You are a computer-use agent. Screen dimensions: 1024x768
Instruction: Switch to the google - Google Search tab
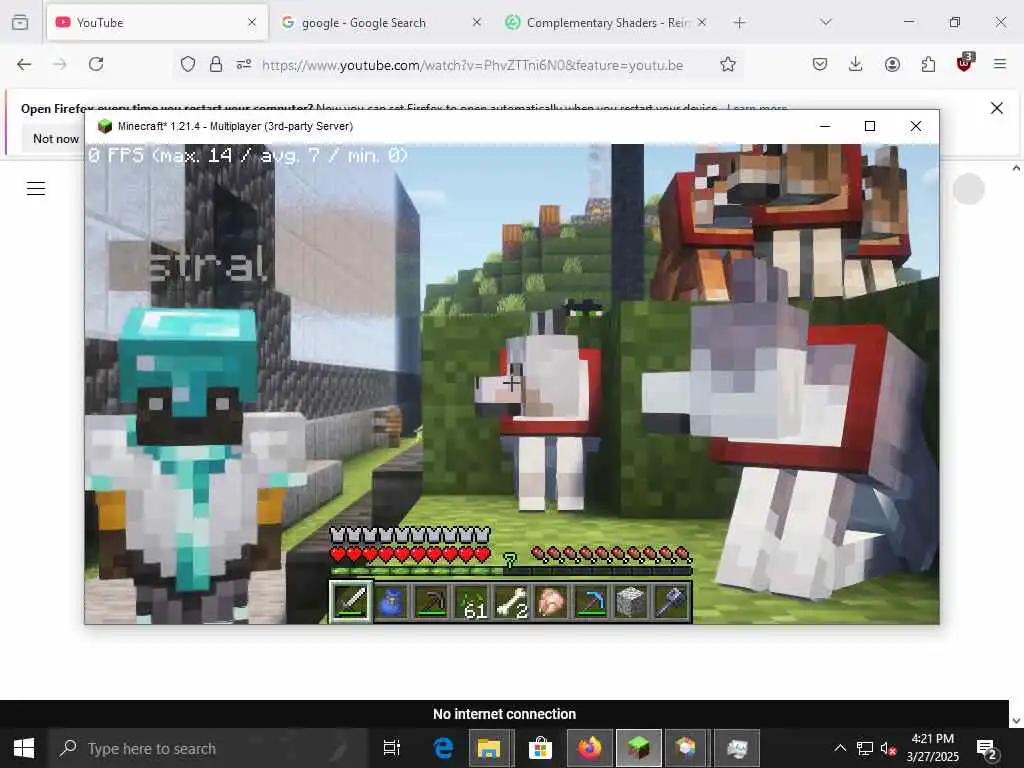[382, 23]
